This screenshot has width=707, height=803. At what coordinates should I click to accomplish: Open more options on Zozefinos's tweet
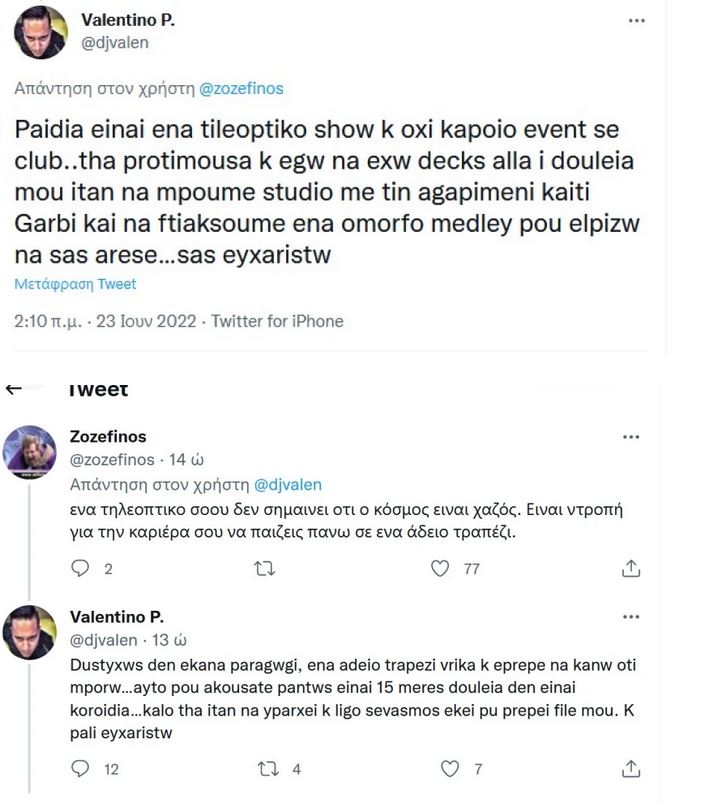[630, 436]
